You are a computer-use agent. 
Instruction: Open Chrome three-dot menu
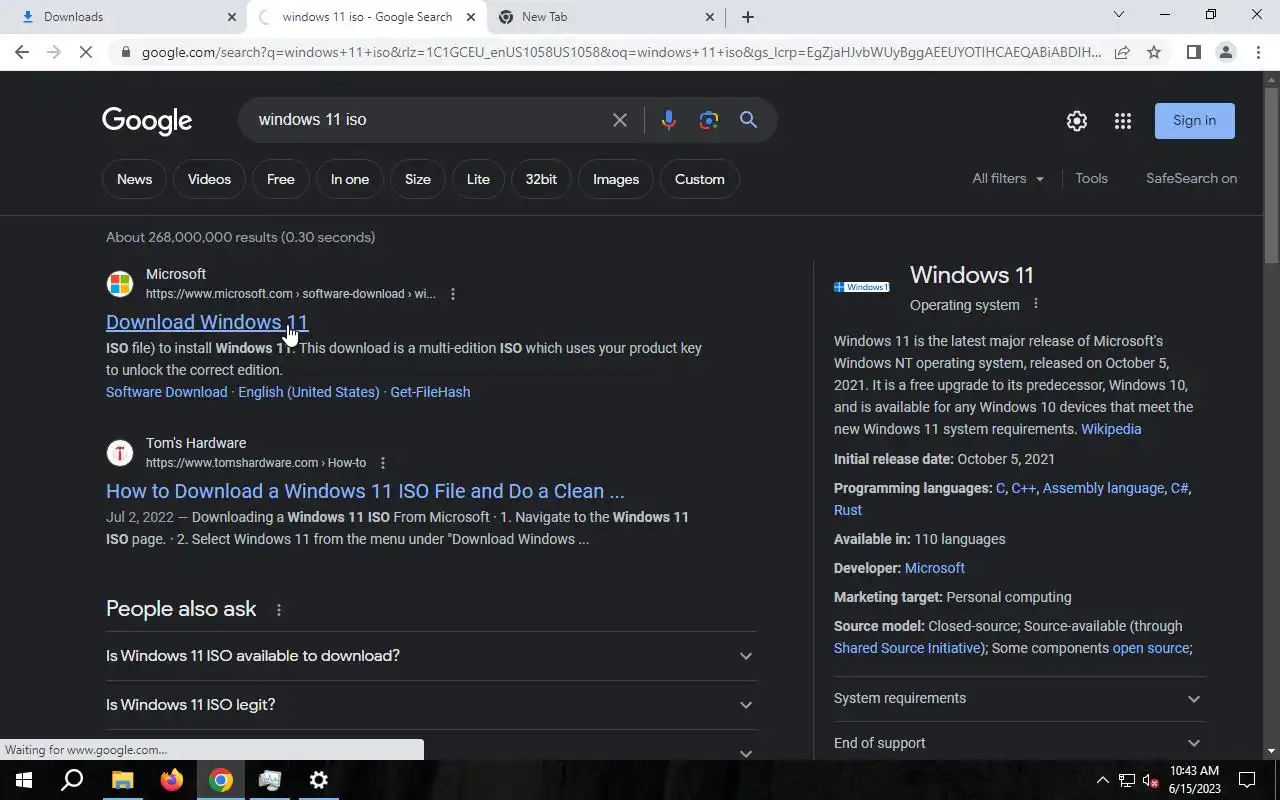[1258, 52]
